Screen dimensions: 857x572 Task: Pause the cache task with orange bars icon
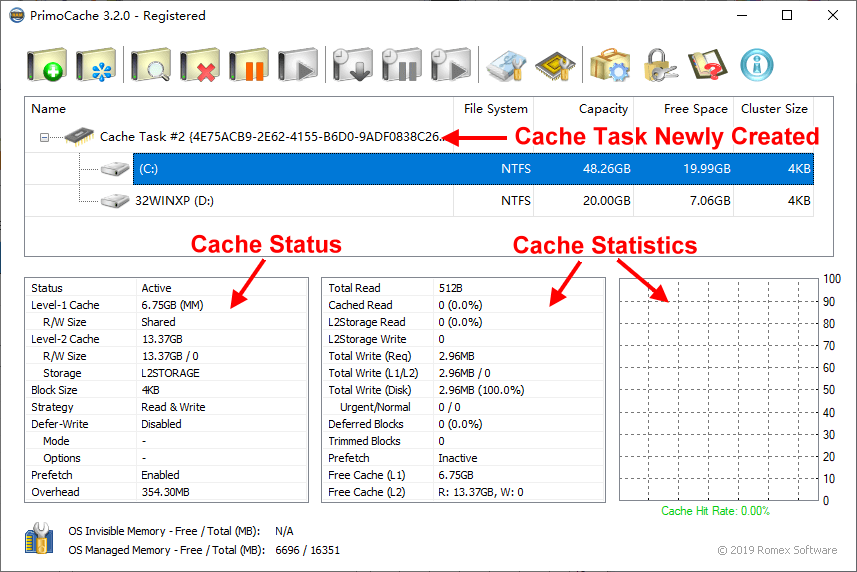[x=249, y=64]
